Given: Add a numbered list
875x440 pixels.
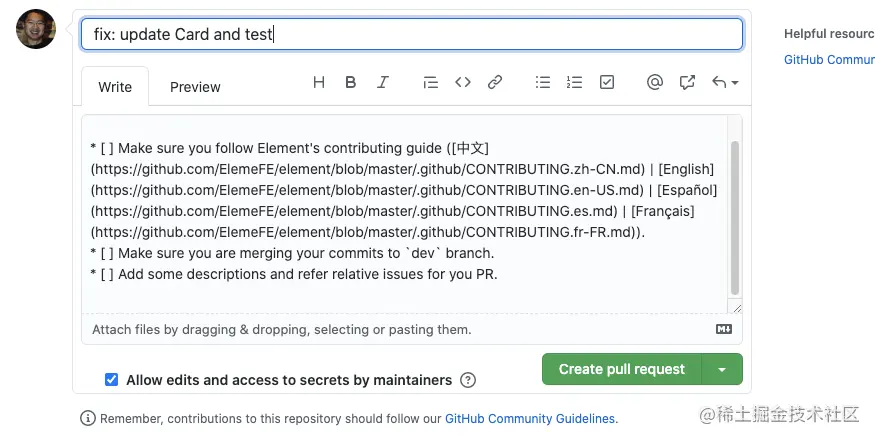Looking at the screenshot, I should [x=574, y=83].
